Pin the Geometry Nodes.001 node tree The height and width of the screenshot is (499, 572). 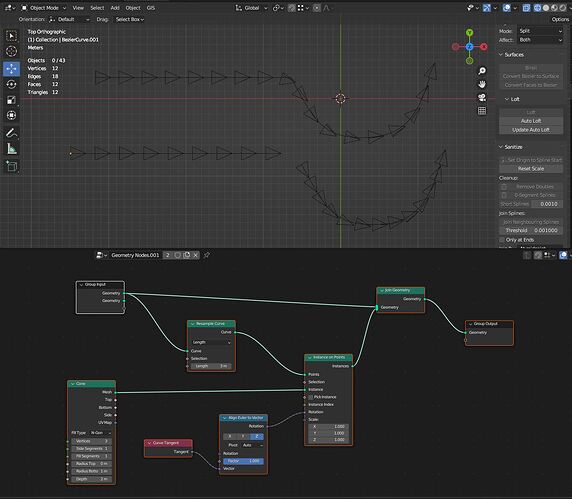207,255
